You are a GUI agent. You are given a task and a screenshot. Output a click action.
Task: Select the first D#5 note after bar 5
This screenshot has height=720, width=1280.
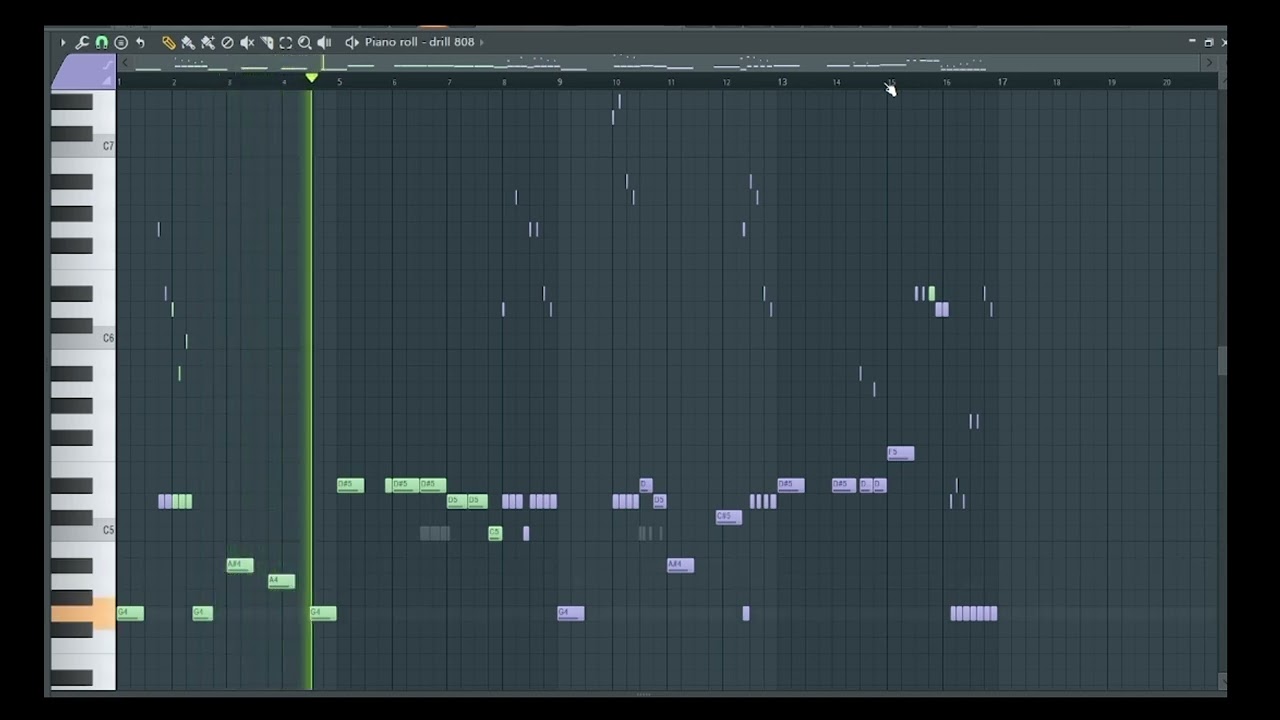[350, 485]
